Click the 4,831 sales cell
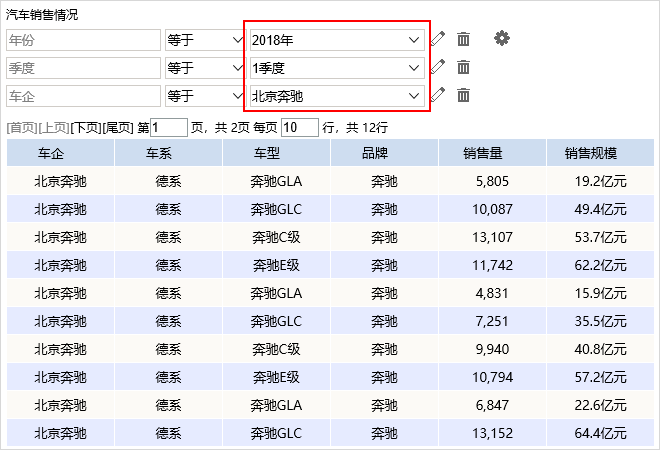 [492, 293]
